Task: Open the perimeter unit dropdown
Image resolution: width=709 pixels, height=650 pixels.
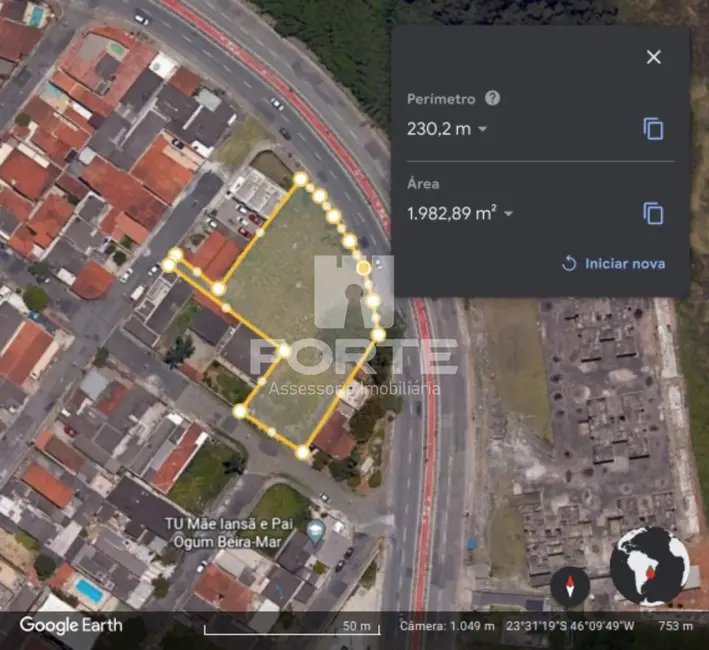Action: [482, 129]
